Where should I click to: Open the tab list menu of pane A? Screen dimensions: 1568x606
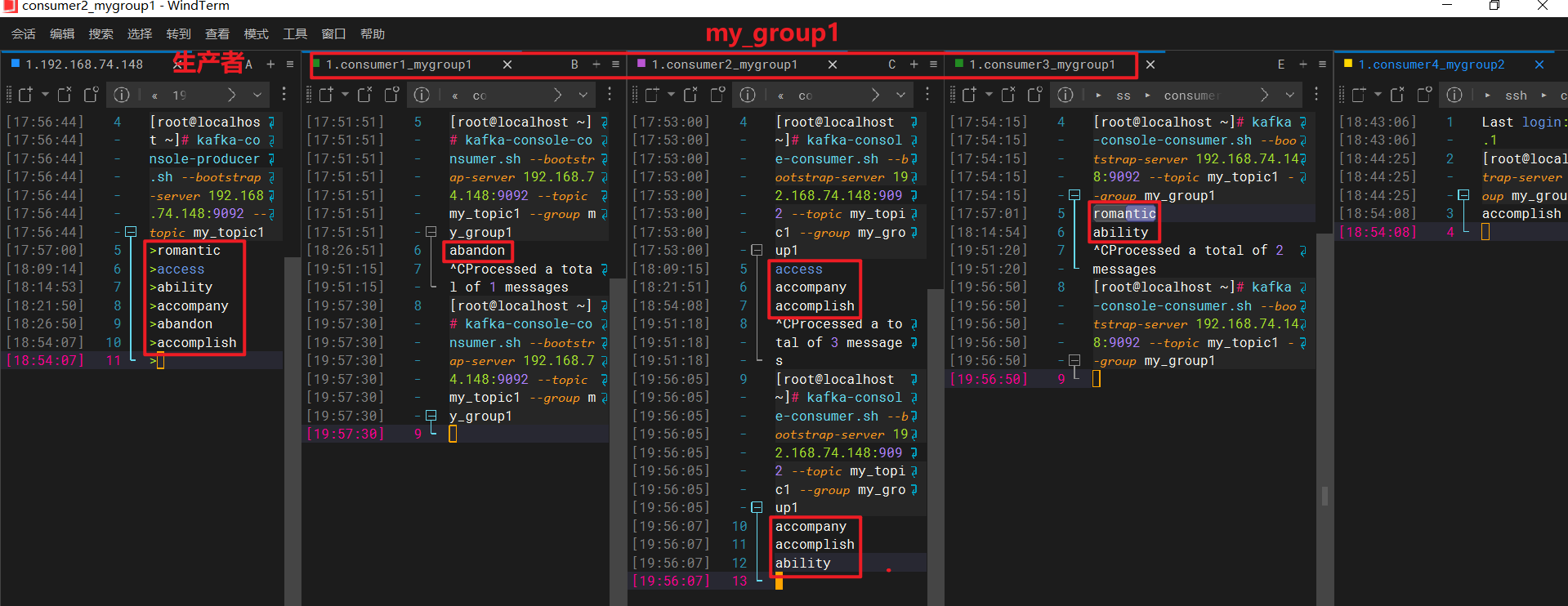(290, 64)
